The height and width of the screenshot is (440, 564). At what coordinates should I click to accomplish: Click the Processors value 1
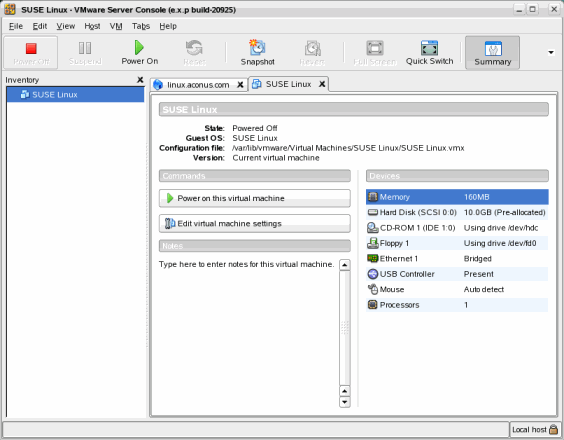(x=466, y=305)
